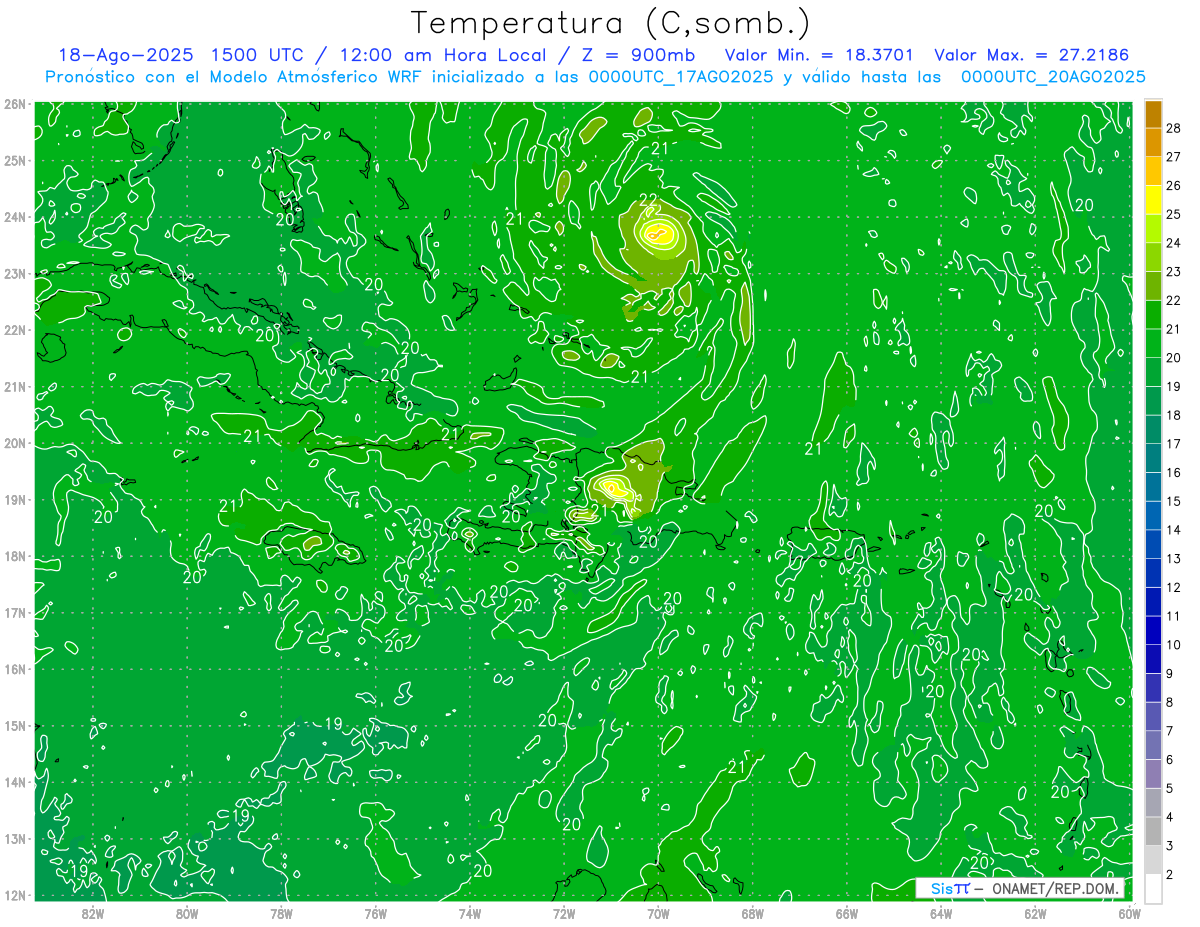Click the "82W" longitude label
Screen dimensions: 1200x927
point(93,913)
